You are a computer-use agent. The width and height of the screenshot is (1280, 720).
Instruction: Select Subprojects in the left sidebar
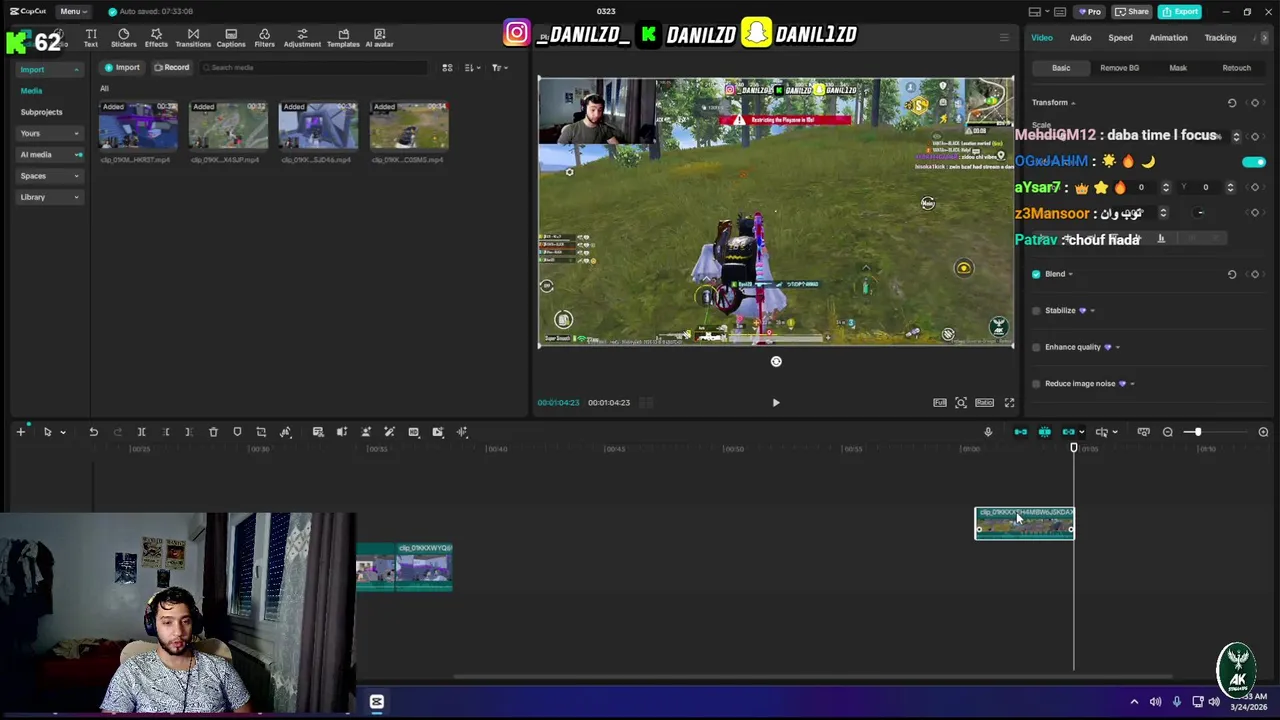[x=41, y=112]
